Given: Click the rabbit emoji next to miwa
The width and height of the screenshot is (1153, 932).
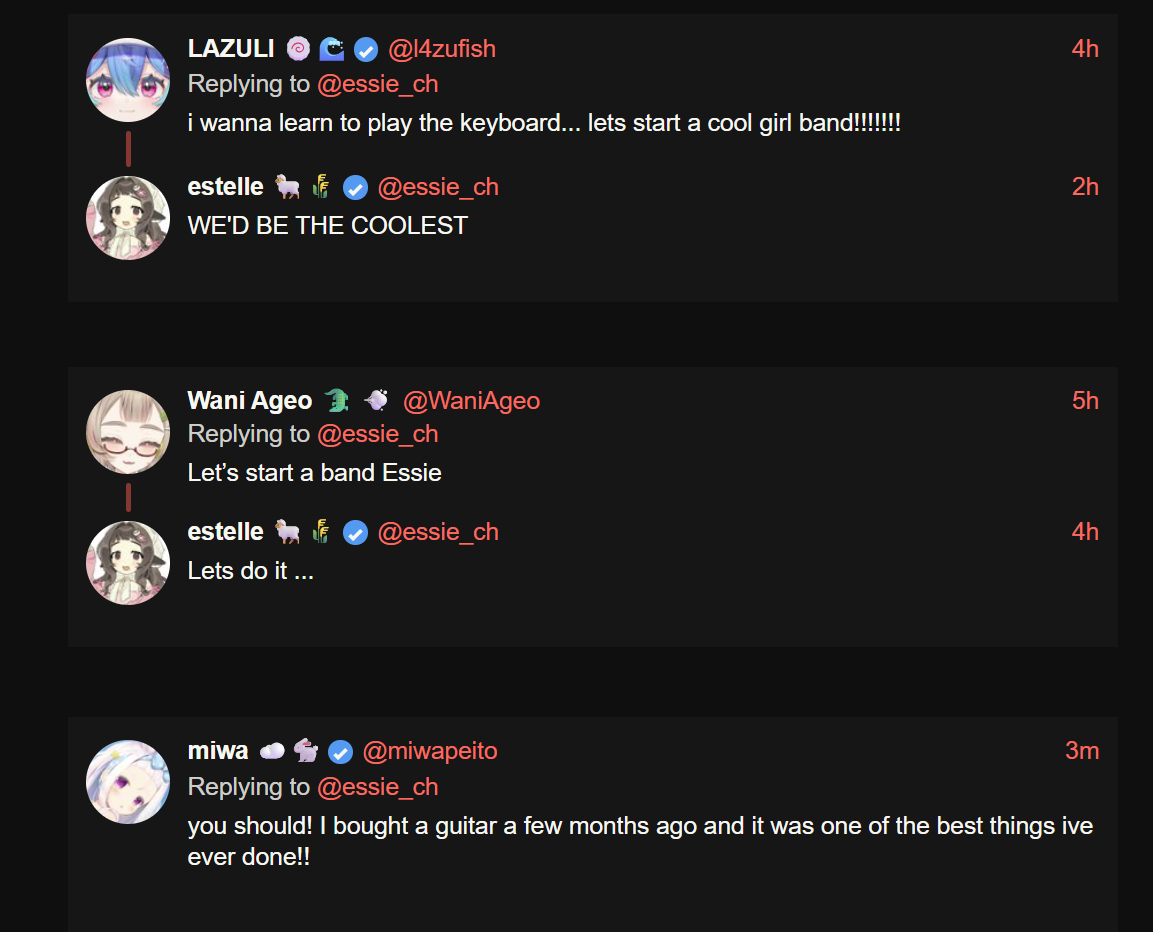Looking at the screenshot, I should [x=306, y=751].
